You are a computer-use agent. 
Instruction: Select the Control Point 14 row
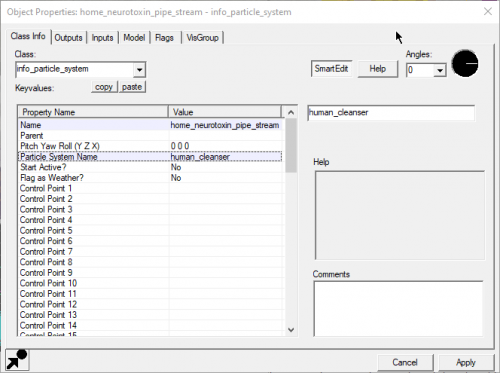[150, 326]
